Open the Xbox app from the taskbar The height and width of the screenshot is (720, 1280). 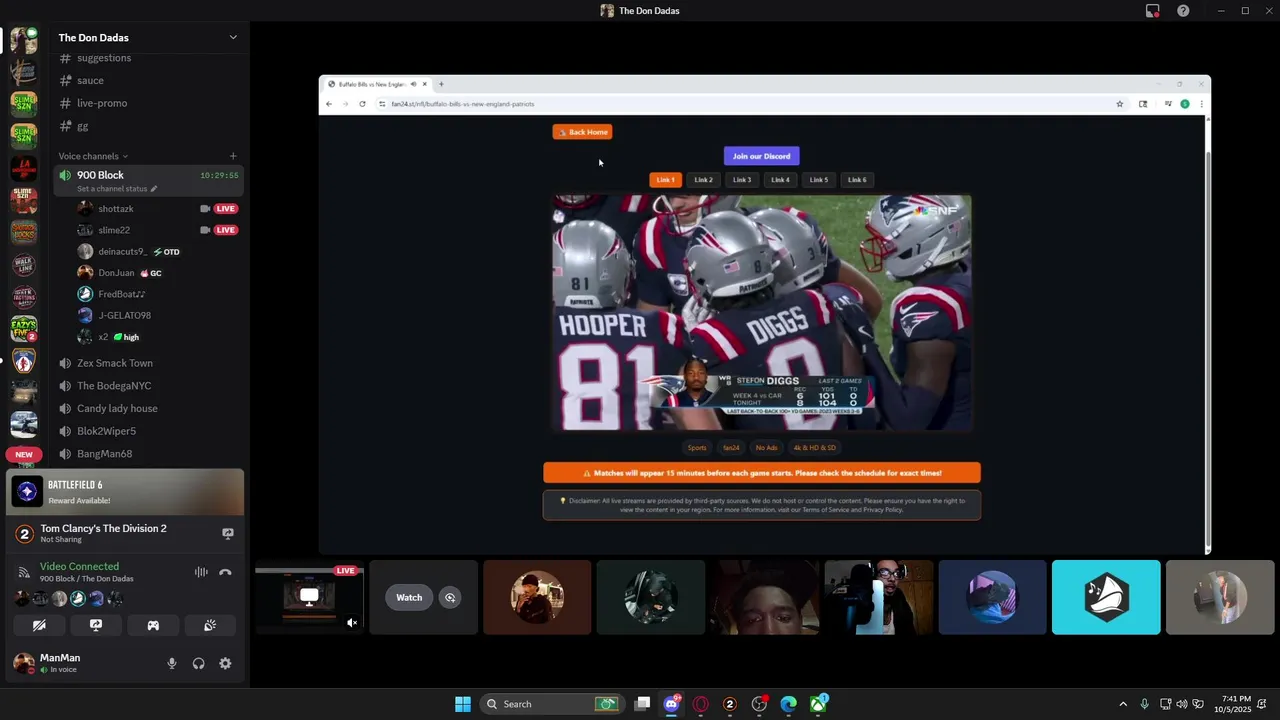coord(818,704)
